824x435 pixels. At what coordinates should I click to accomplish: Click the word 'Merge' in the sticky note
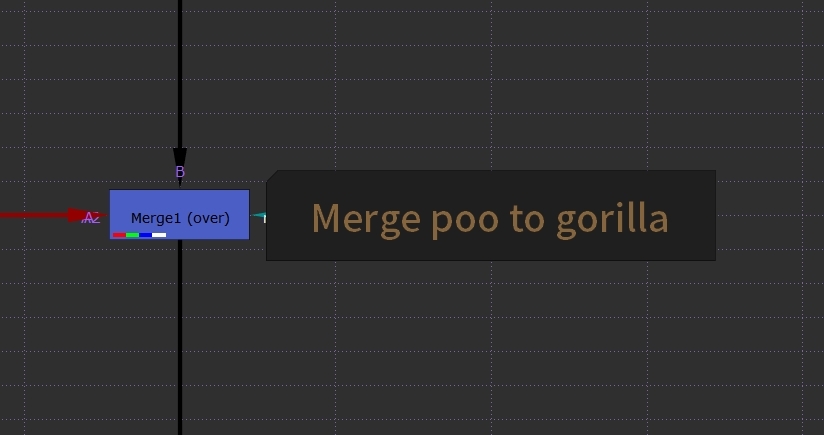click(366, 219)
